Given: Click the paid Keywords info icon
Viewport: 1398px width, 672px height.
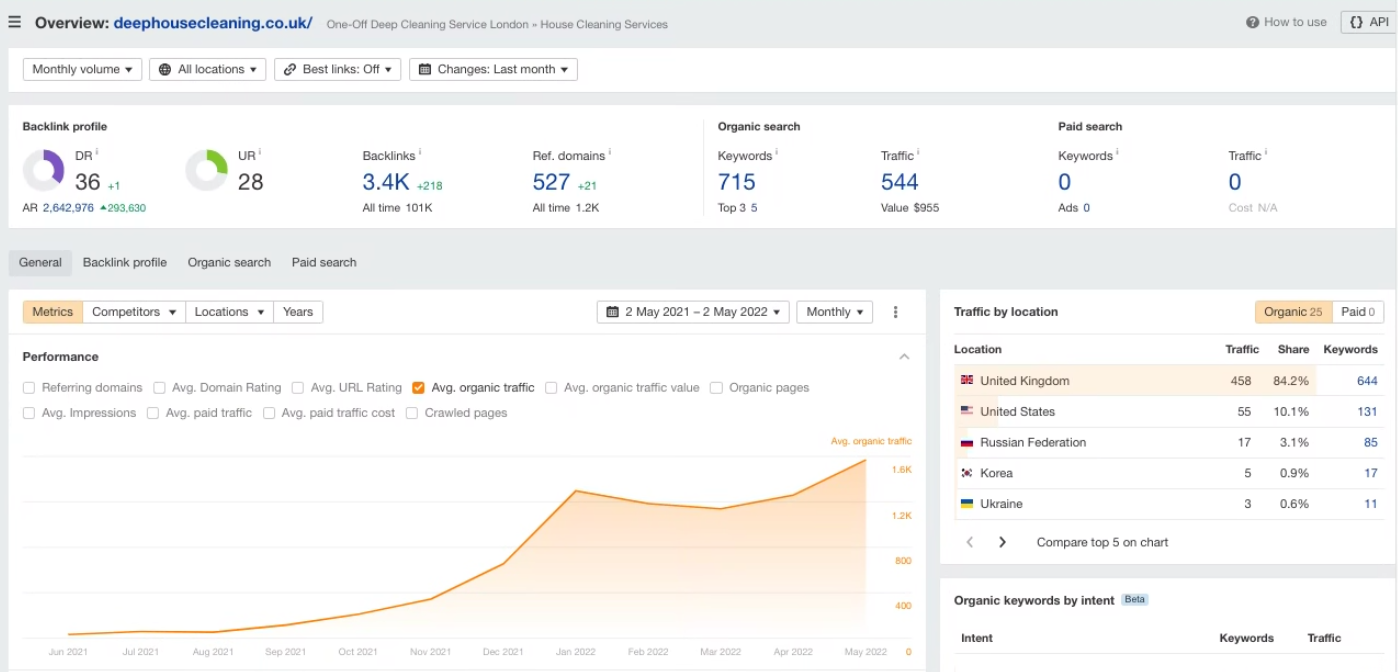Looking at the screenshot, I should pos(1118,153).
